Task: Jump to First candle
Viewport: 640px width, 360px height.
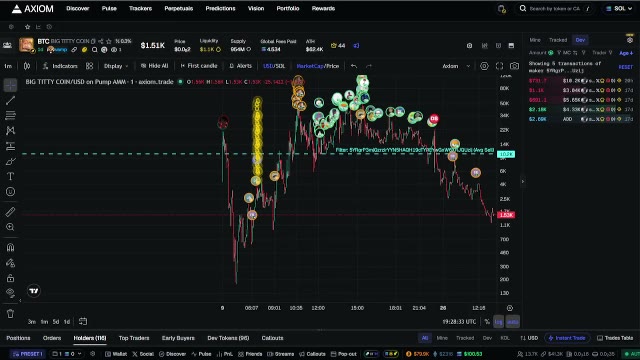Action: pyautogui.click(x=199, y=66)
